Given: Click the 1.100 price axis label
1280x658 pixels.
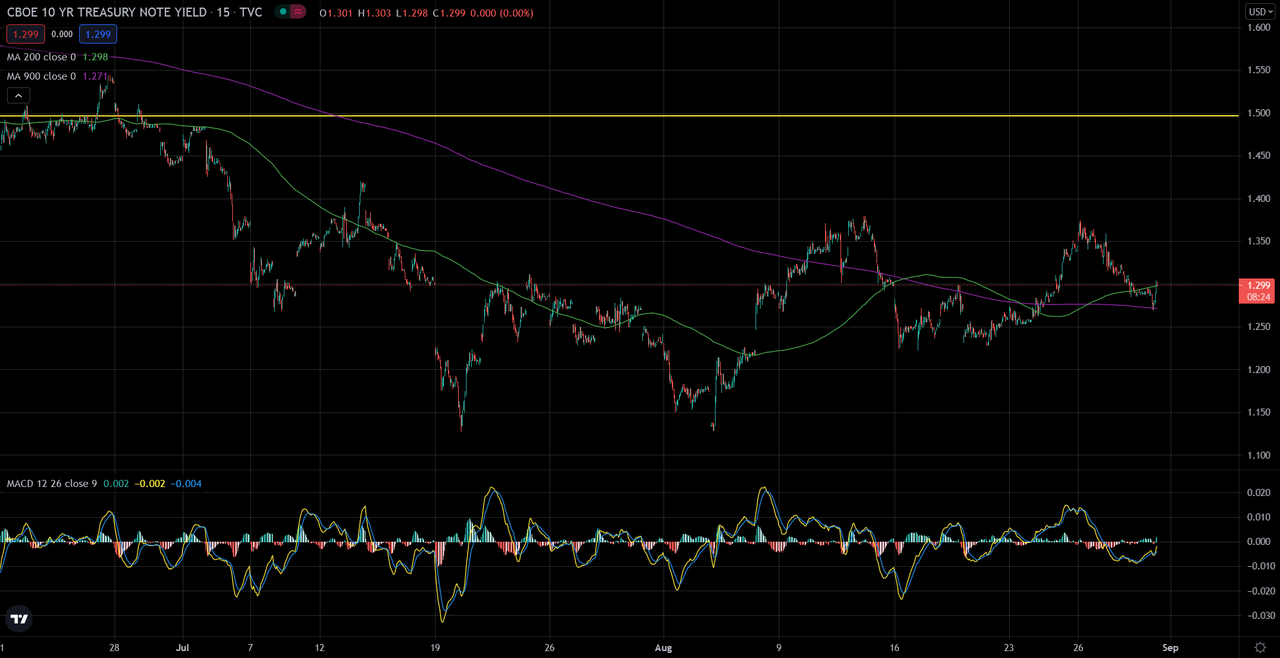Looking at the screenshot, I should coord(1259,456).
